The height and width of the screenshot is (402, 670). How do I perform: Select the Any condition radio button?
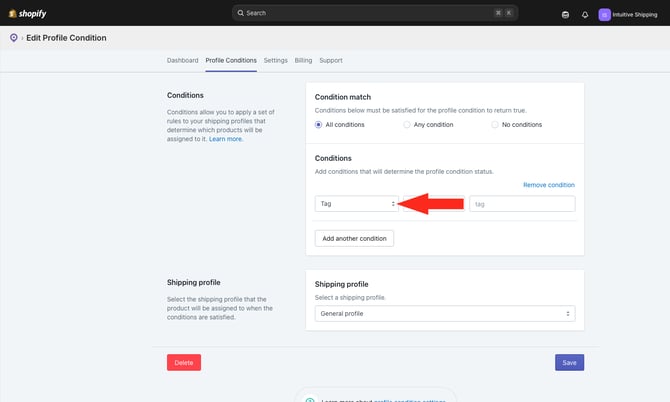coord(406,125)
